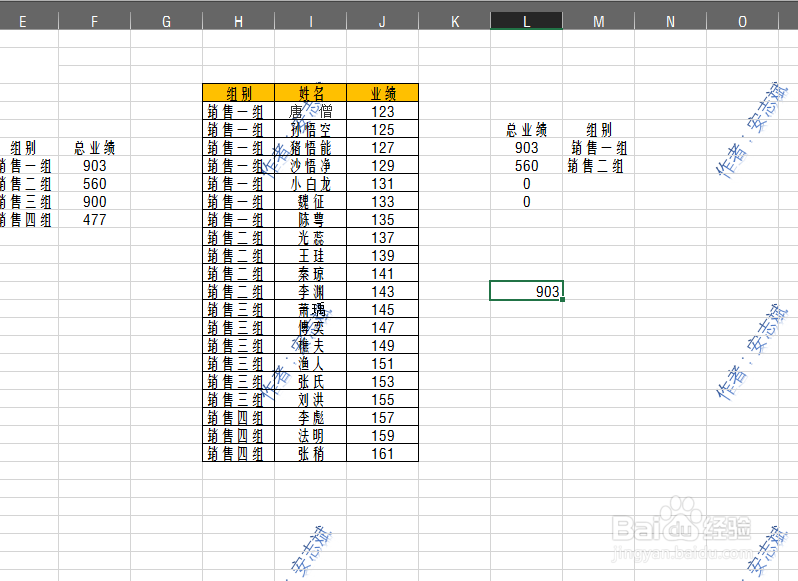
Task: Click the 业绩 value 123
Action: point(382,111)
